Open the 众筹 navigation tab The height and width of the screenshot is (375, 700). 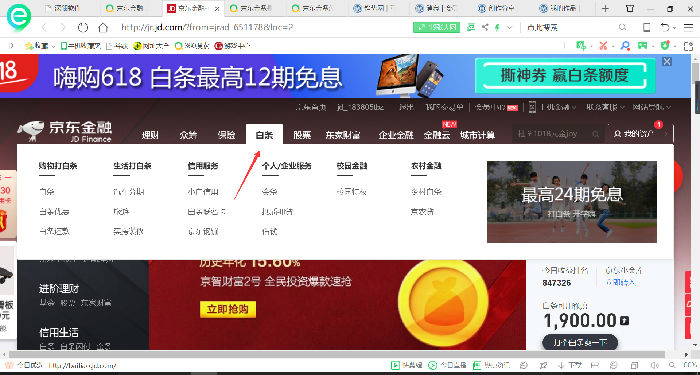(x=188, y=135)
